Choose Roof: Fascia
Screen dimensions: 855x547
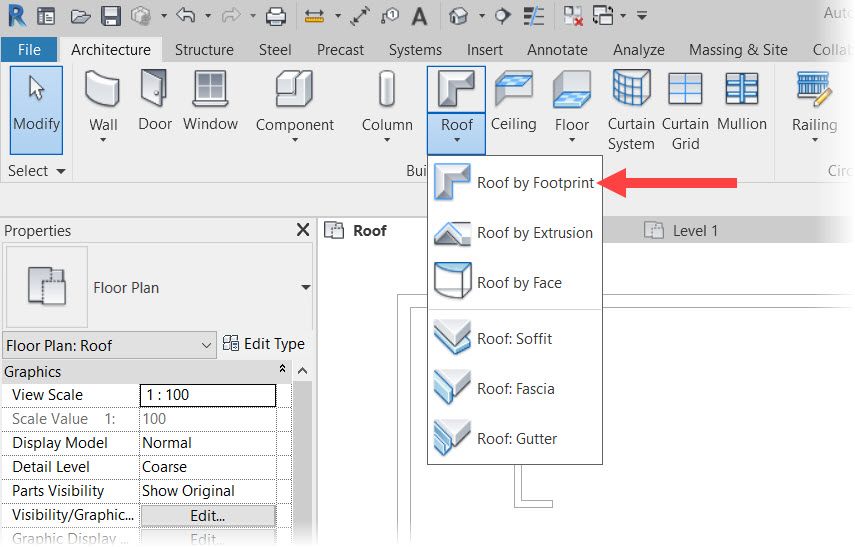pyautogui.click(x=515, y=389)
